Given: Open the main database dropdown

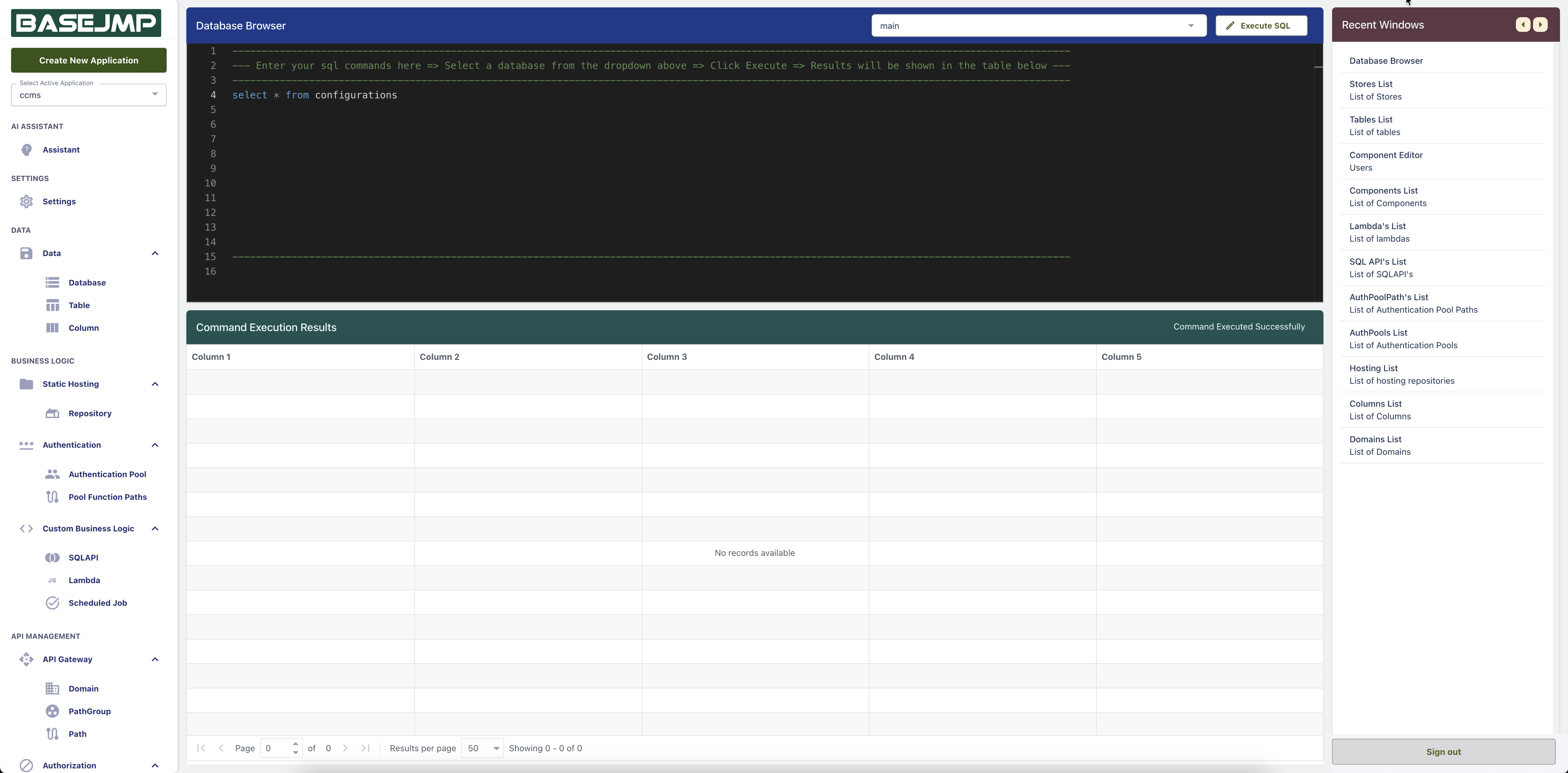Looking at the screenshot, I should (x=1039, y=26).
